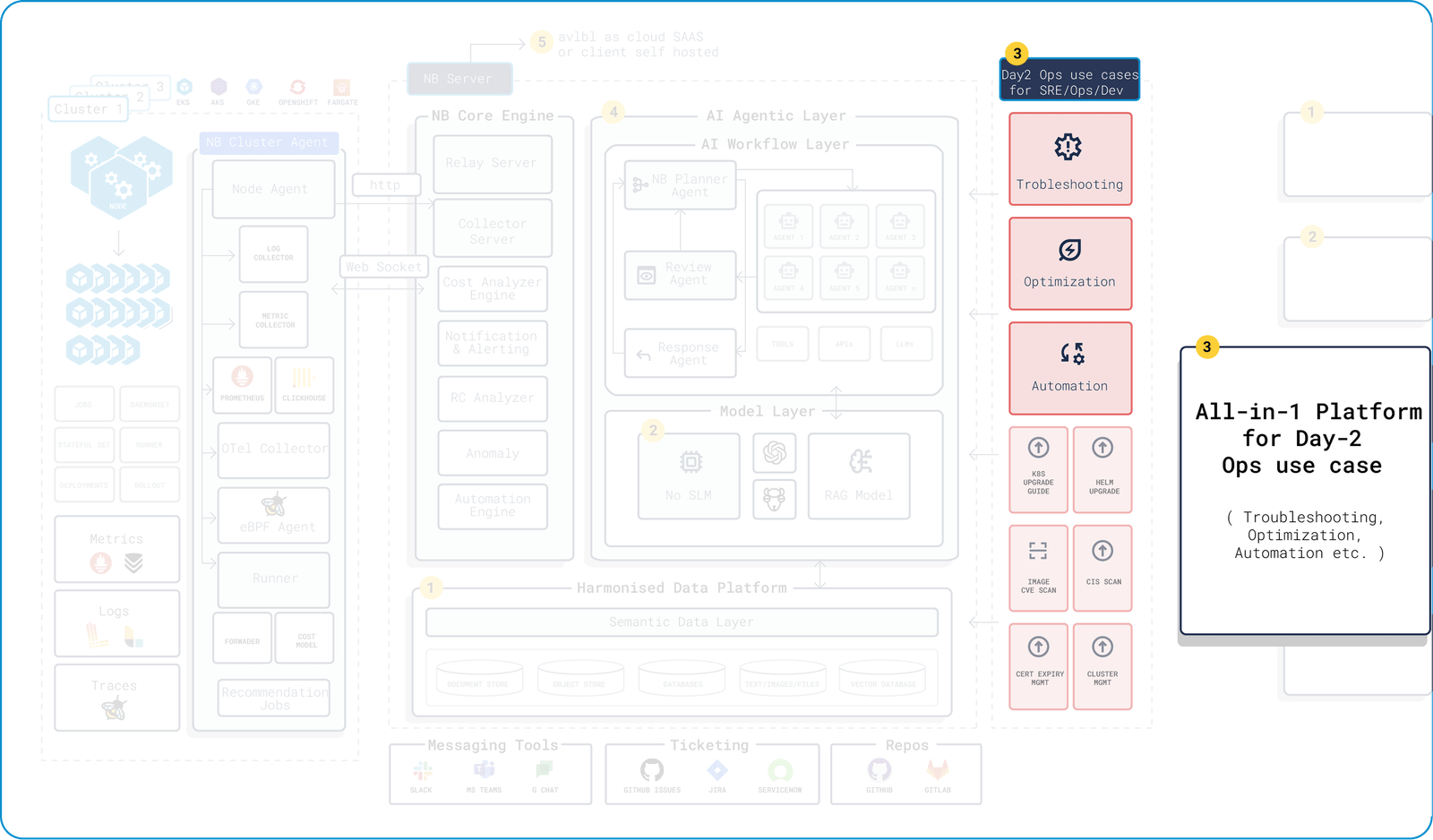1433x840 pixels.
Task: Click the Notification & Alerting box
Action: tap(493, 343)
